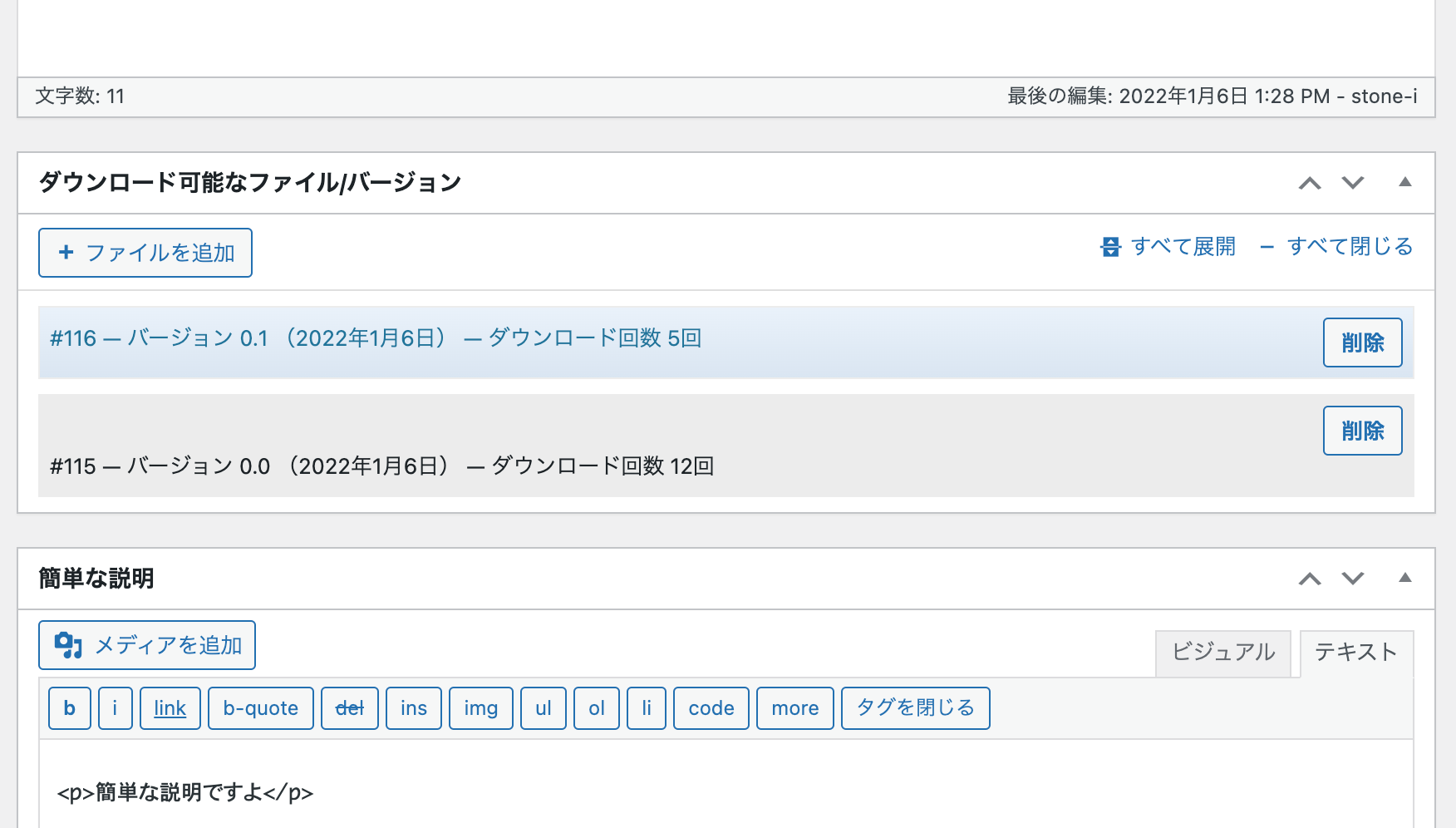Screen dimensions: 1456x828
Task: Delete version 0.1 file #116
Action: coord(1362,343)
